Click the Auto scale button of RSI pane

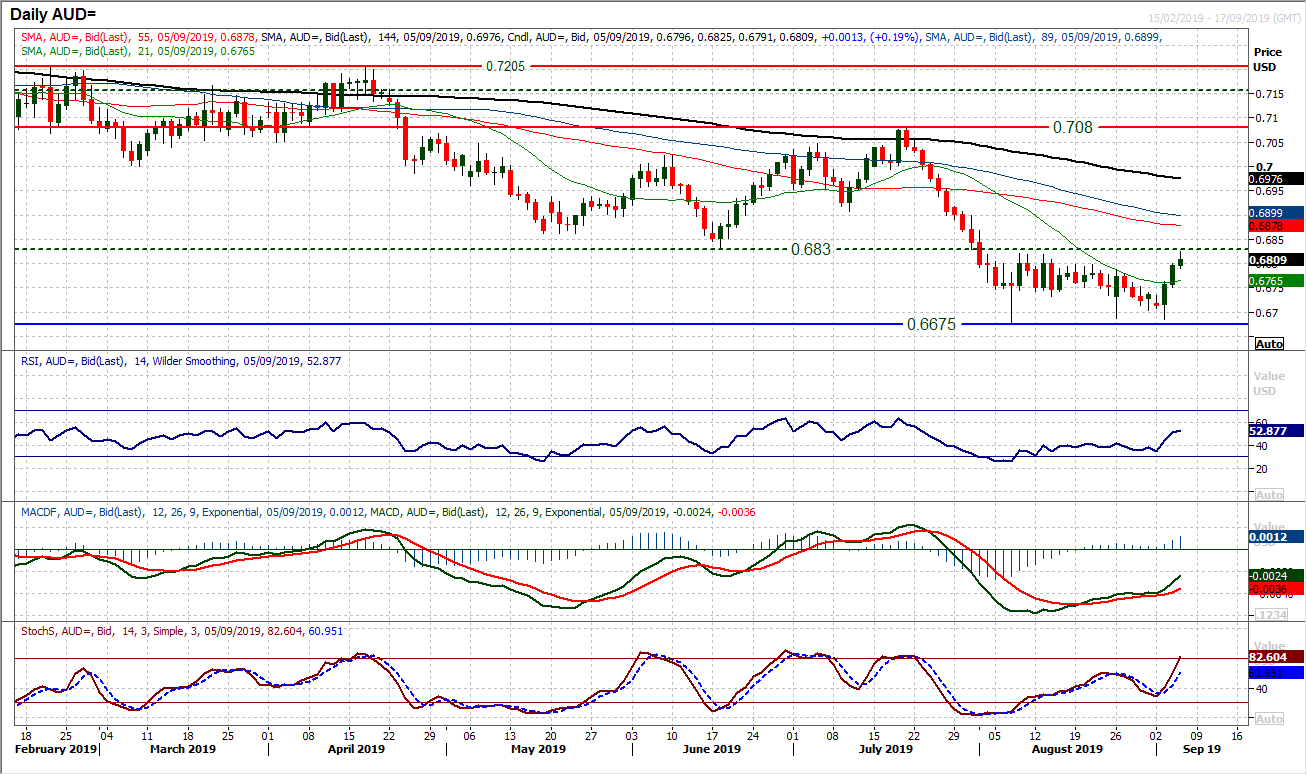(x=1269, y=495)
